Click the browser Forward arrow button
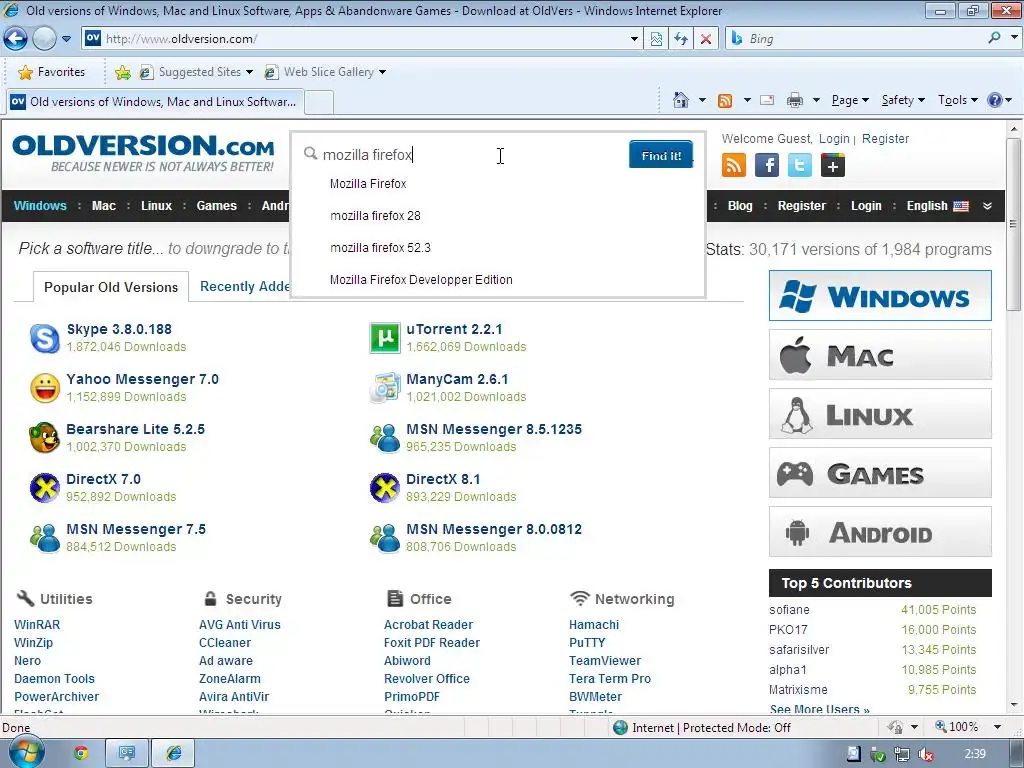This screenshot has height=768, width=1024. pos(44,39)
